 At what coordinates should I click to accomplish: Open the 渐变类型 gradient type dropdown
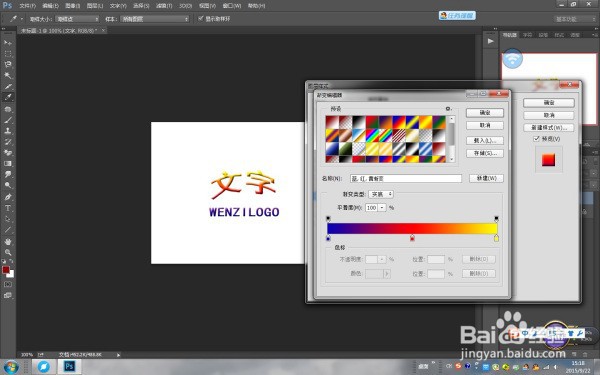(381, 194)
